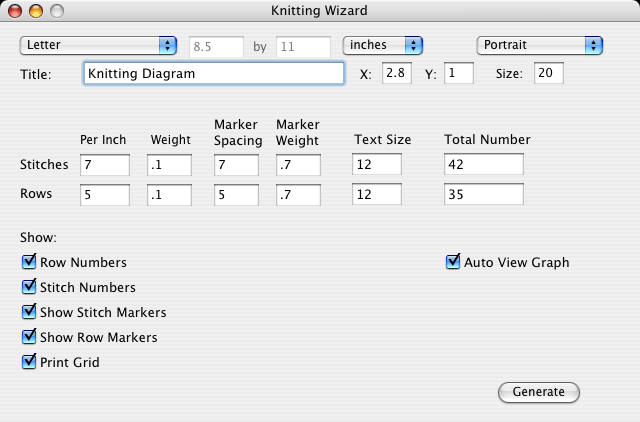This screenshot has width=640, height=422.
Task: Select the X position field
Action: tap(396, 74)
